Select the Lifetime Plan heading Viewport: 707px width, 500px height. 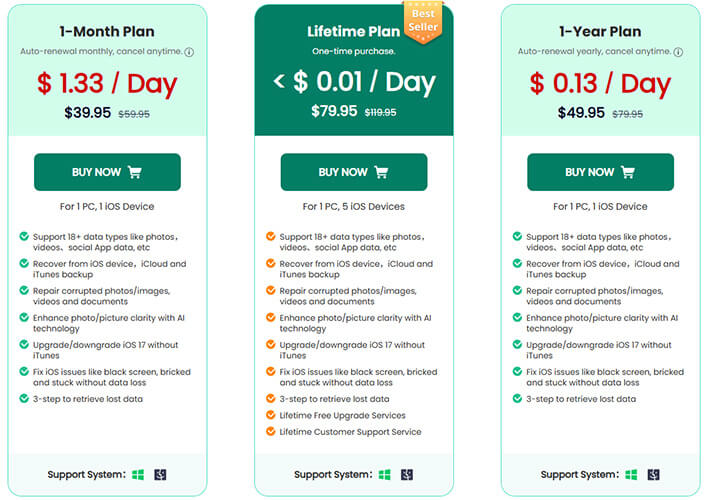354,32
